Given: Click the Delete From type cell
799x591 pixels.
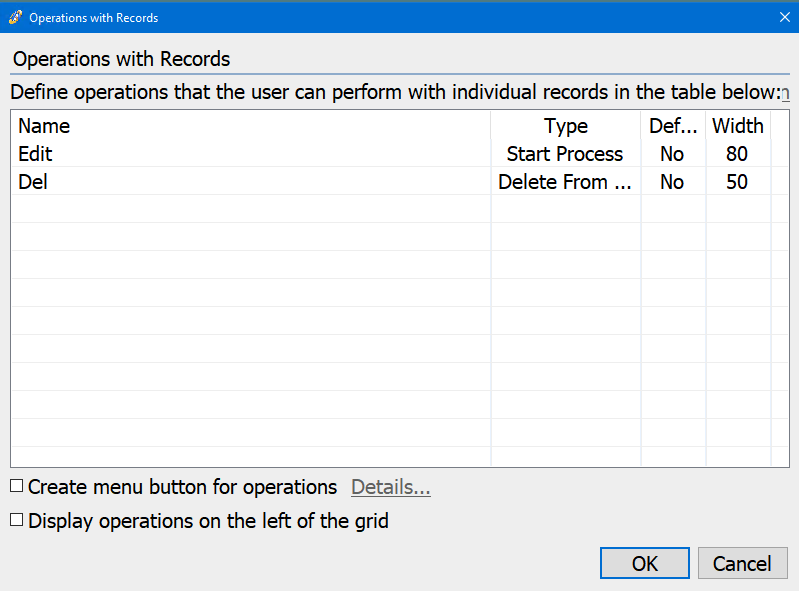Looking at the screenshot, I should [x=566, y=182].
